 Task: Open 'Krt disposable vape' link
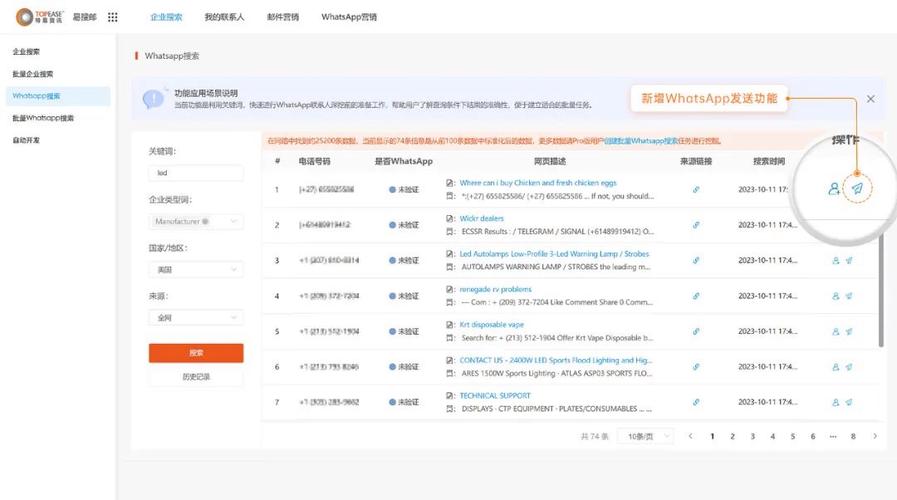click(x=491, y=325)
